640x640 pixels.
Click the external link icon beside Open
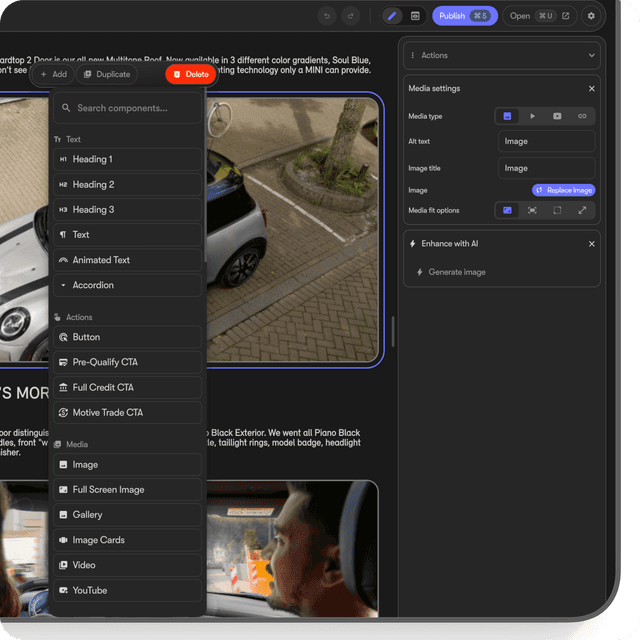566,16
